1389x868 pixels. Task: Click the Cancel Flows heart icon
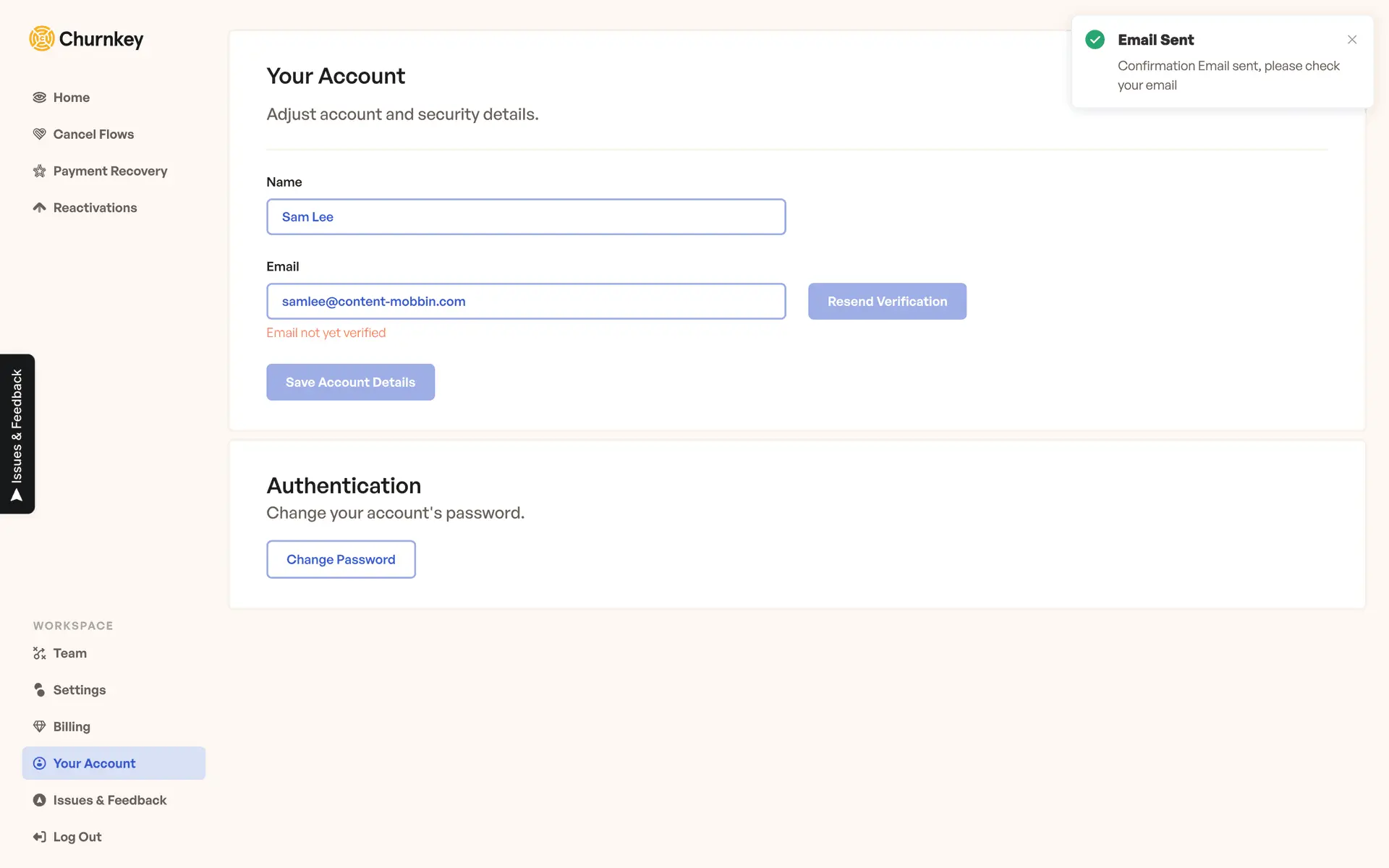point(40,135)
